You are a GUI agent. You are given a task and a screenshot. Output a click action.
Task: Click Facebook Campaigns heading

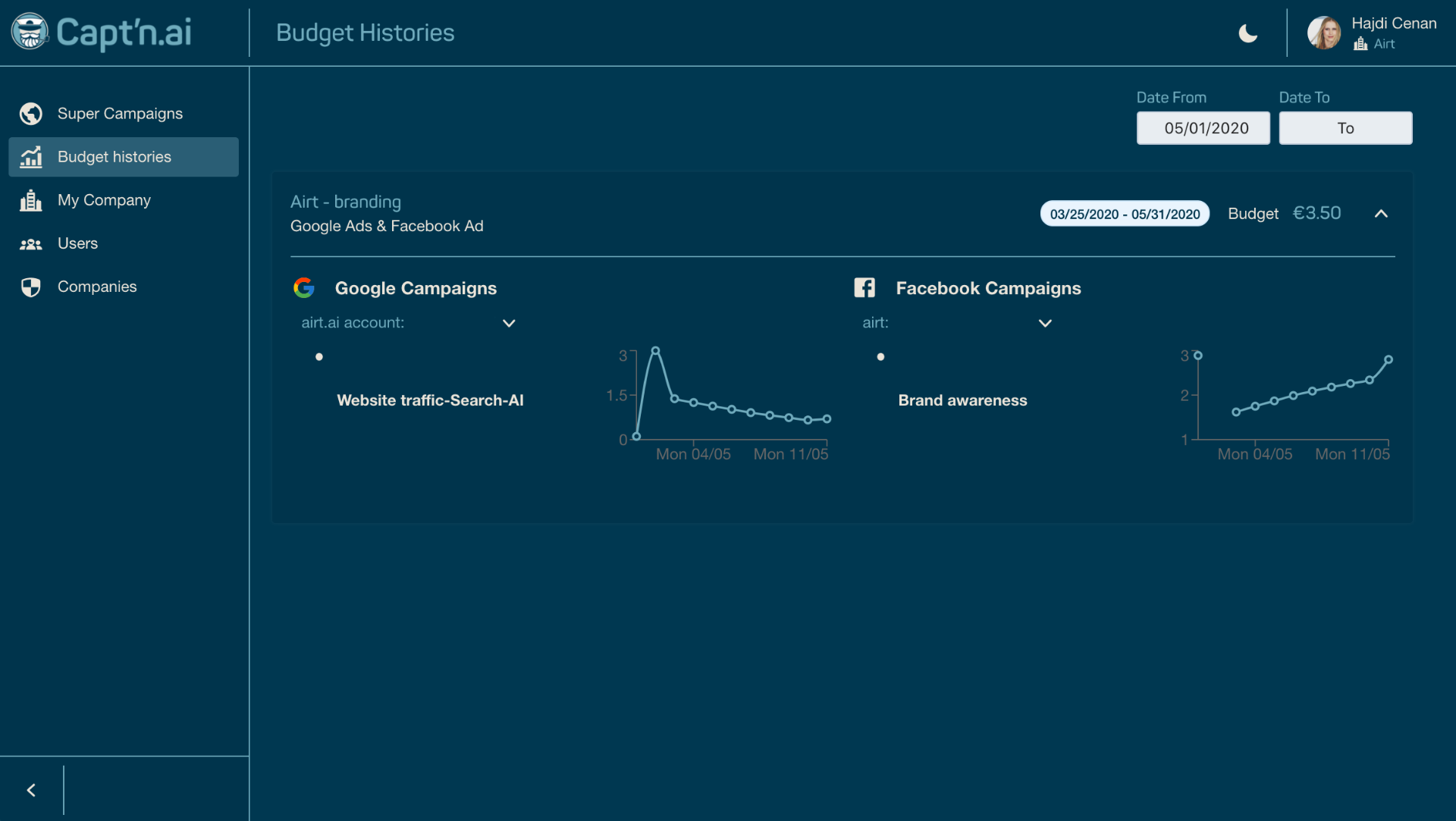988,288
